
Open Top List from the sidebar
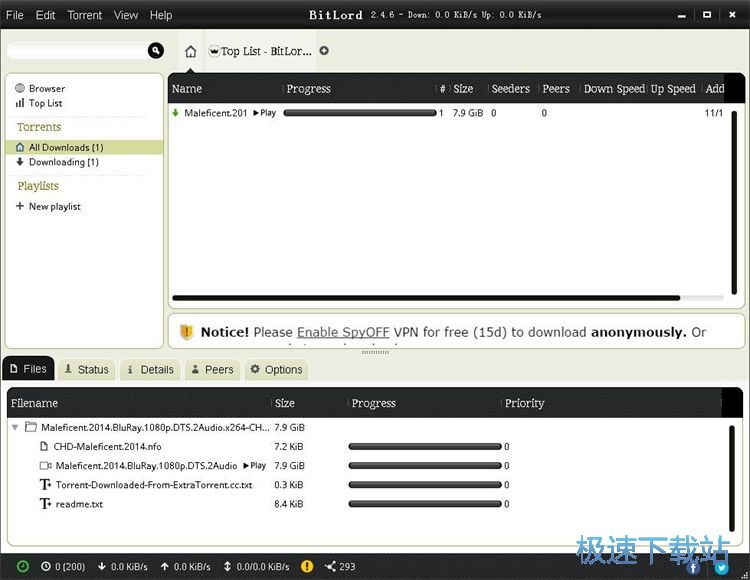click(45, 103)
